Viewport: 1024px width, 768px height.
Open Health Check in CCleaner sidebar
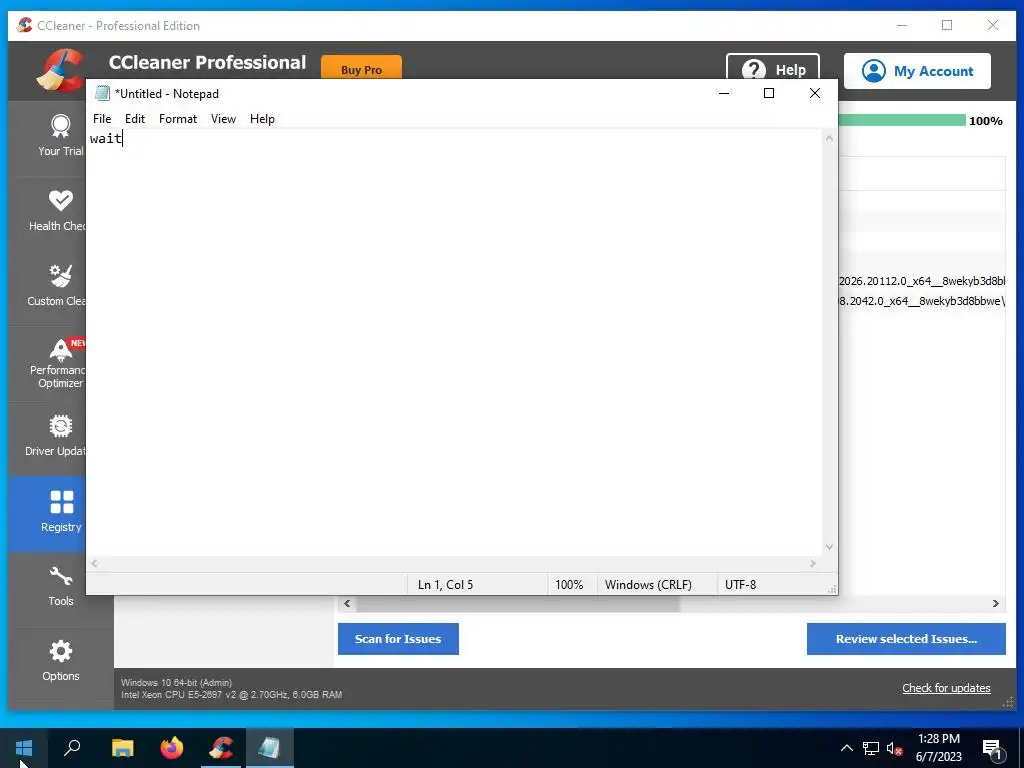(x=47, y=213)
